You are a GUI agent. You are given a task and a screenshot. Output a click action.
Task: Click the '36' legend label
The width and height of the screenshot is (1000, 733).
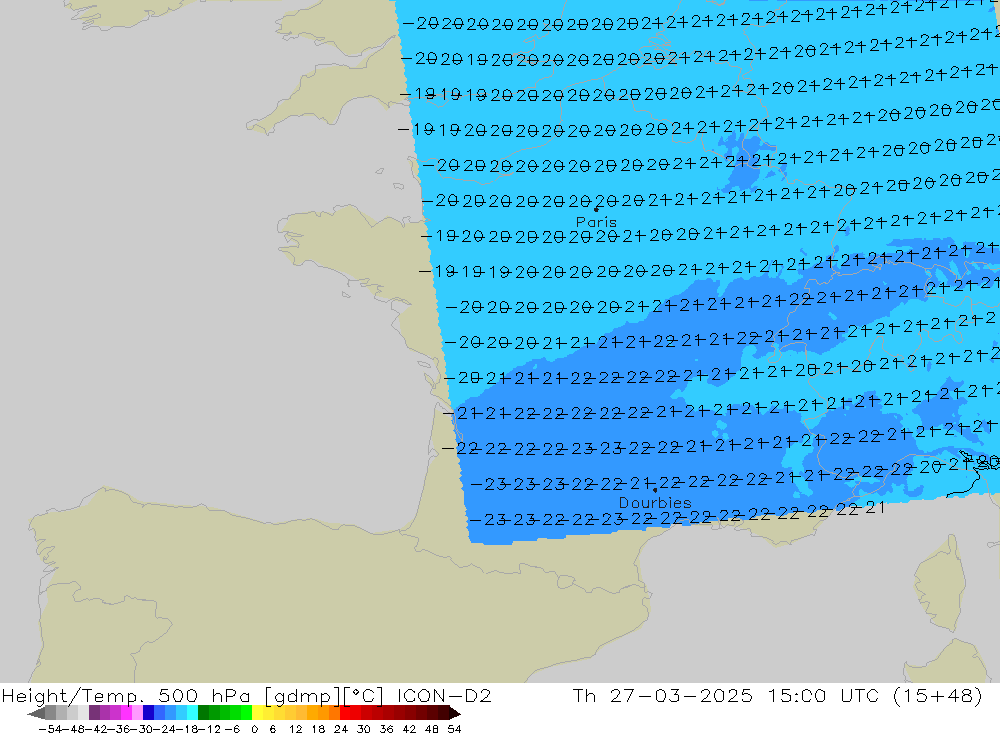click(x=386, y=729)
